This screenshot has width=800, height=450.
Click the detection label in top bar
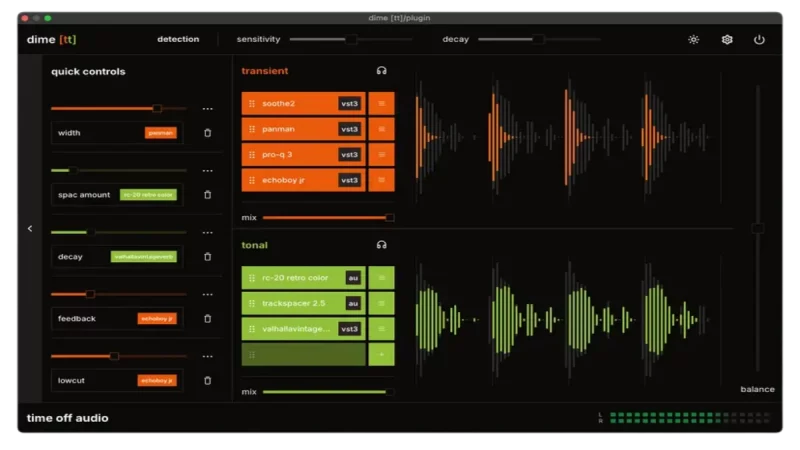pos(178,40)
